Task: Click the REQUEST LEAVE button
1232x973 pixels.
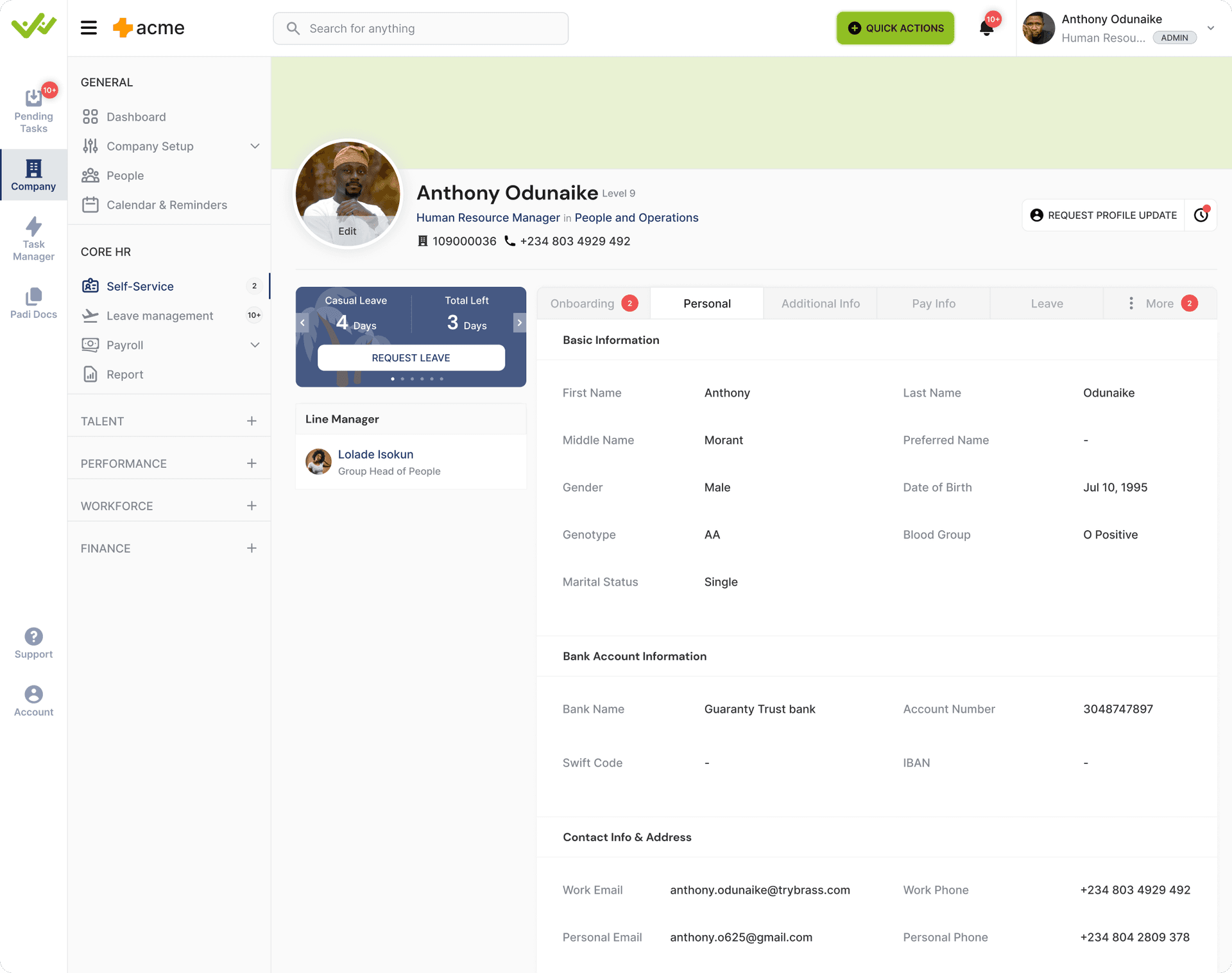Action: click(x=411, y=357)
